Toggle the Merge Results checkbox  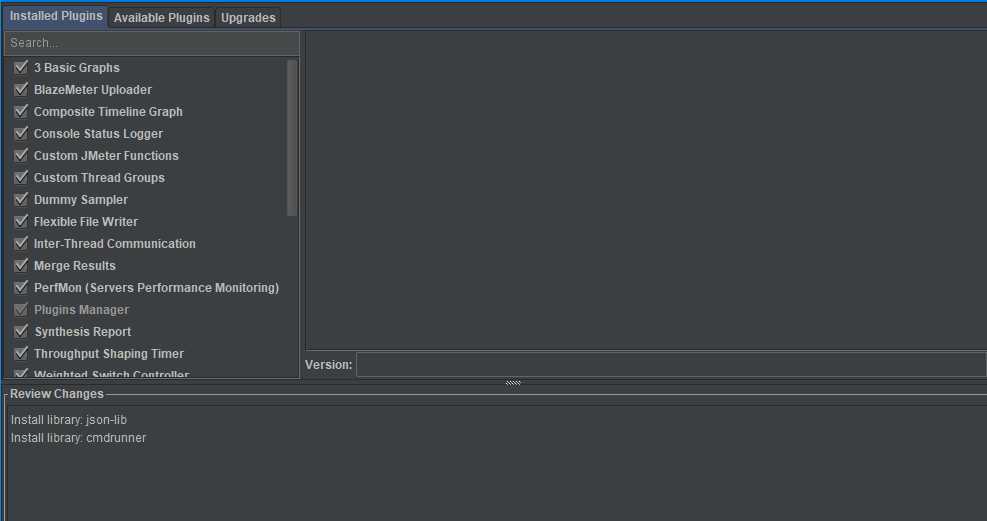(x=21, y=265)
